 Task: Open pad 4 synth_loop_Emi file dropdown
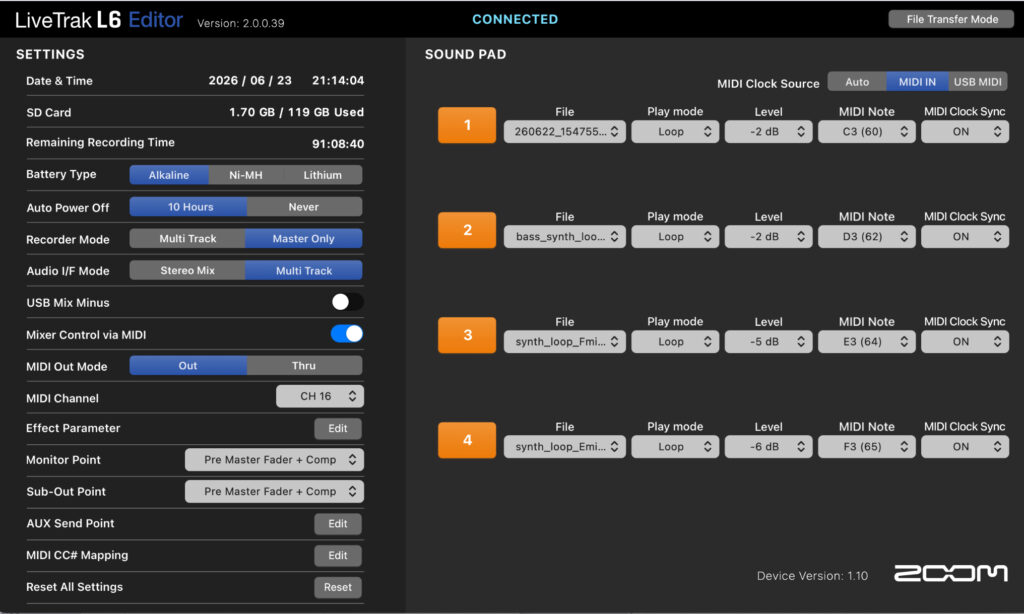pyautogui.click(x=564, y=447)
